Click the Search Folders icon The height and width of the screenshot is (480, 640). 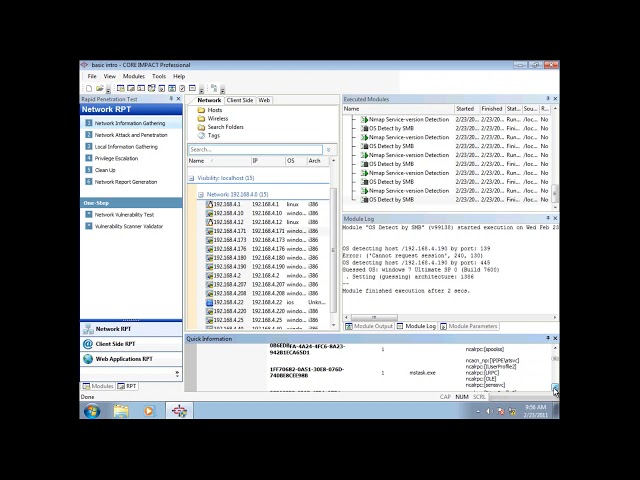click(x=201, y=127)
